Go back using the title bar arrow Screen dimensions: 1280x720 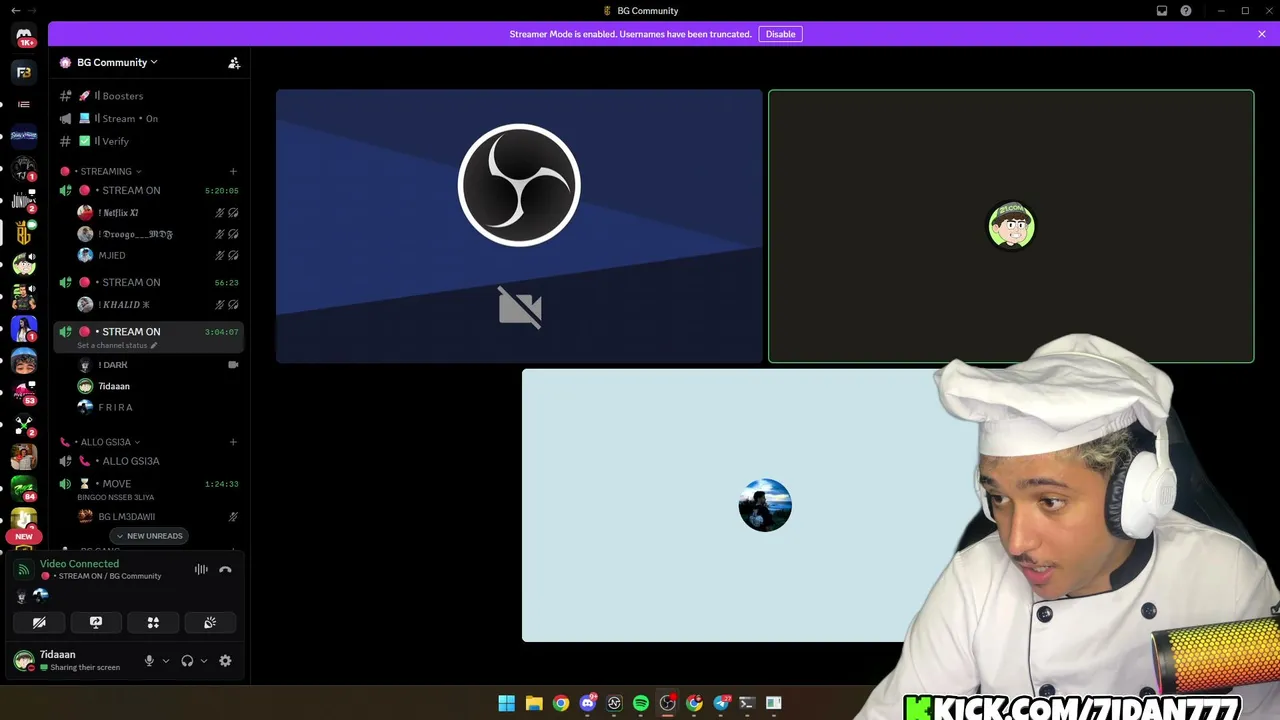pos(15,11)
